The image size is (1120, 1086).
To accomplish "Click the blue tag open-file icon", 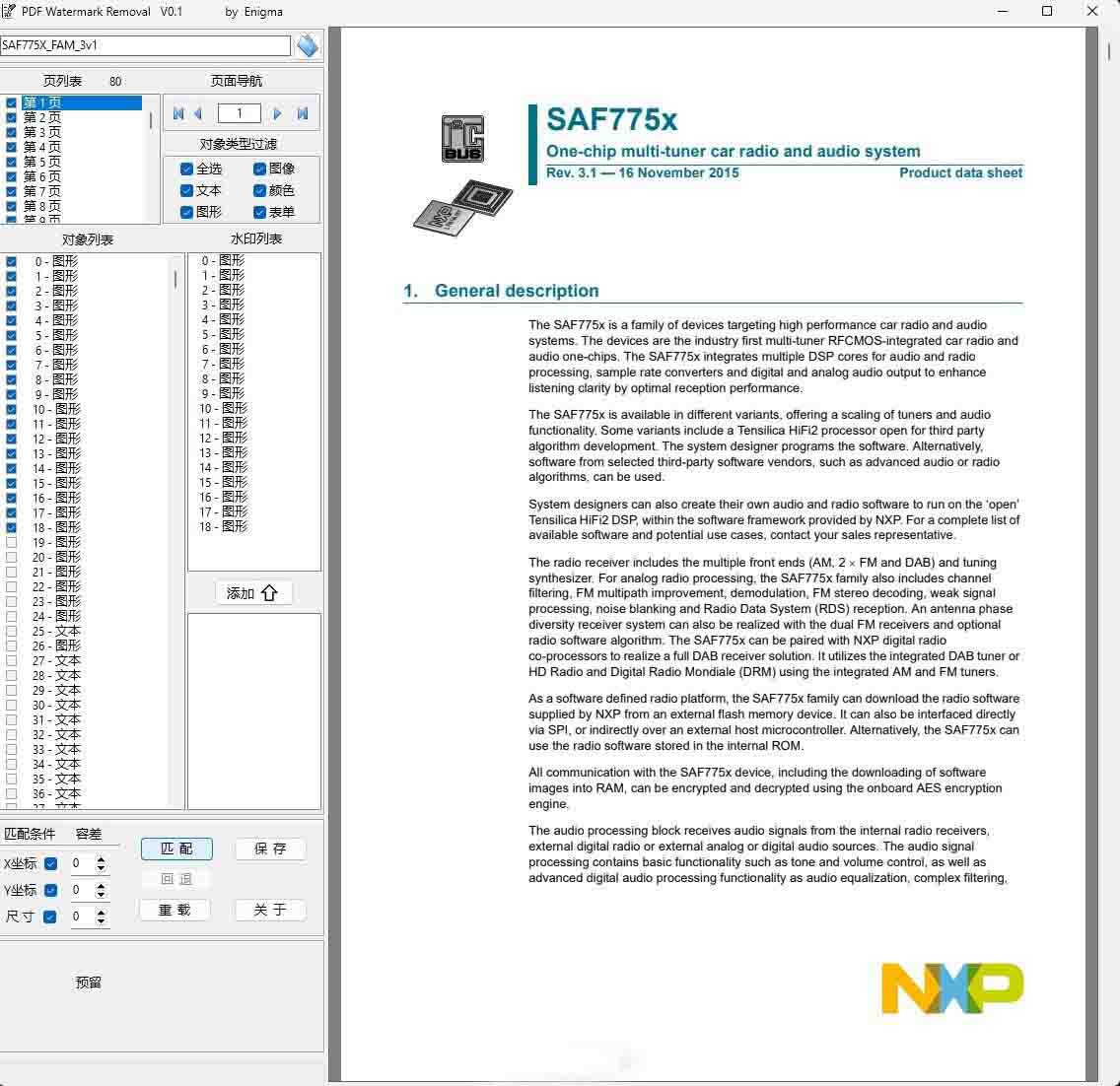I will pyautogui.click(x=308, y=45).
